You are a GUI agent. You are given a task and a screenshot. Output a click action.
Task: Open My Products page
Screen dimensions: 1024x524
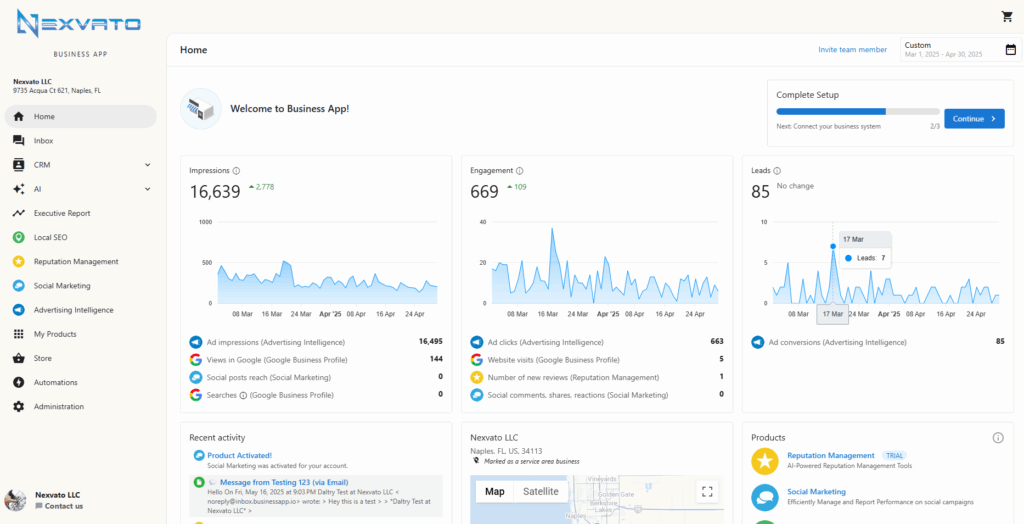tap(80, 334)
